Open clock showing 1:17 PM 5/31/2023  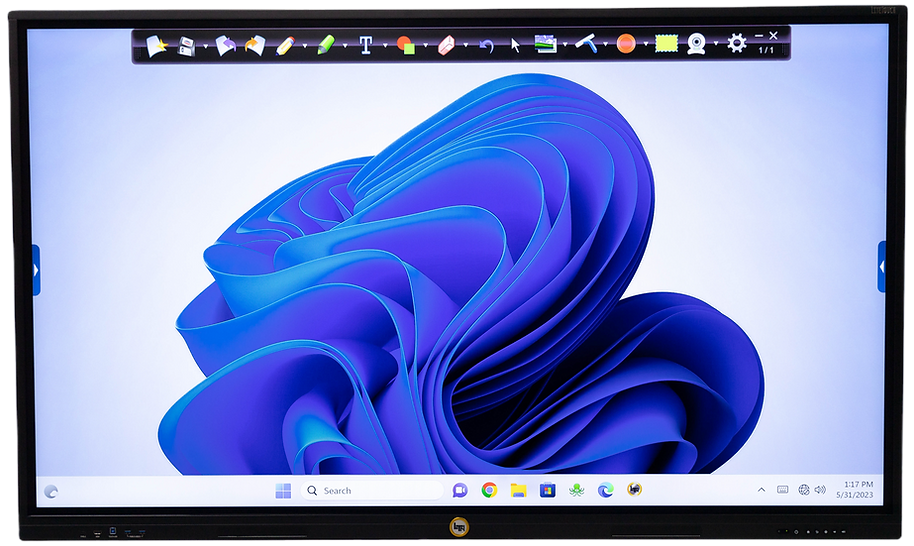[x=855, y=489]
